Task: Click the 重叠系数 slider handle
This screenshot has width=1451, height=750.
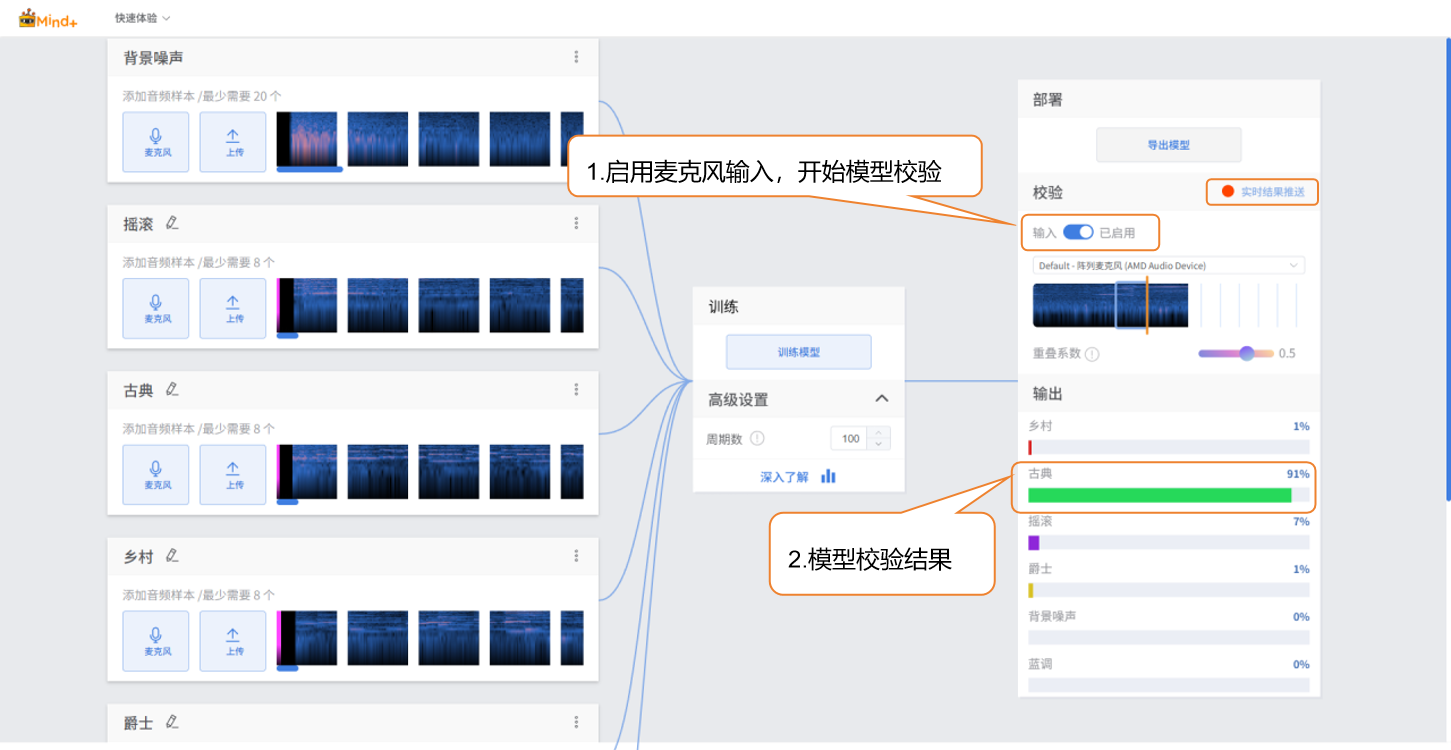Action: pyautogui.click(x=1246, y=353)
